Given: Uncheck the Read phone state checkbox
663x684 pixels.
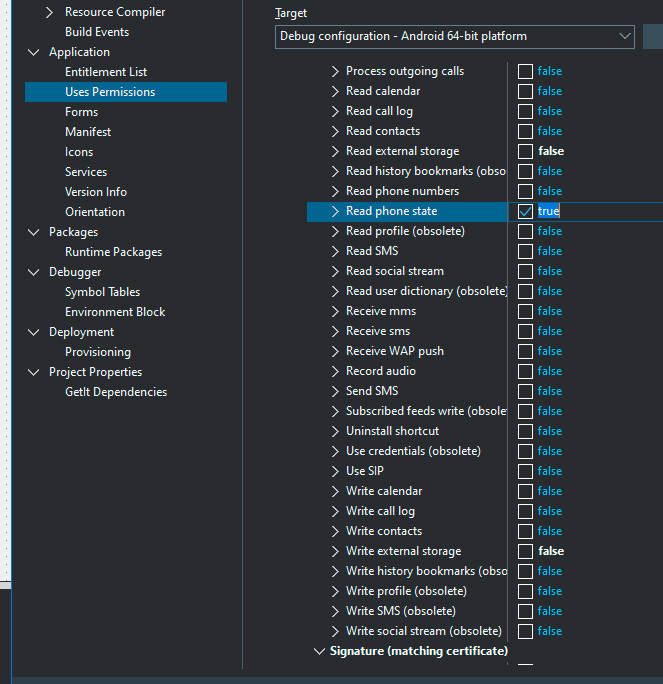Looking at the screenshot, I should coord(525,212).
